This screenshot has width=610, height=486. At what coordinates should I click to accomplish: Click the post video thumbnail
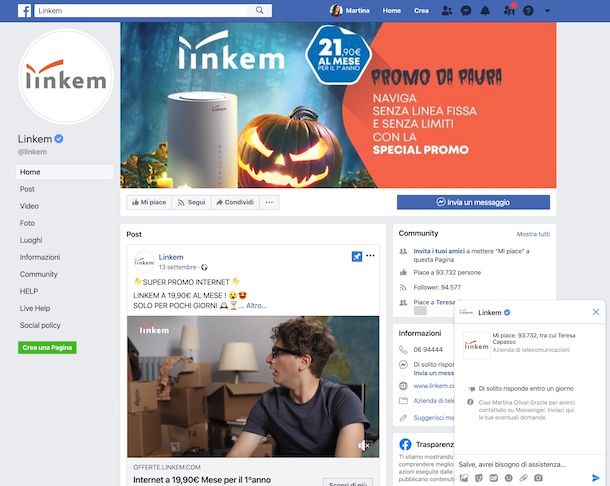tap(253, 386)
